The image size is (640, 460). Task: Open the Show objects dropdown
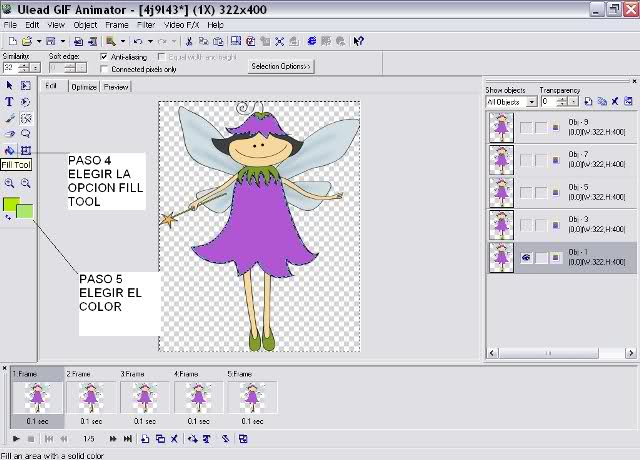[531, 102]
